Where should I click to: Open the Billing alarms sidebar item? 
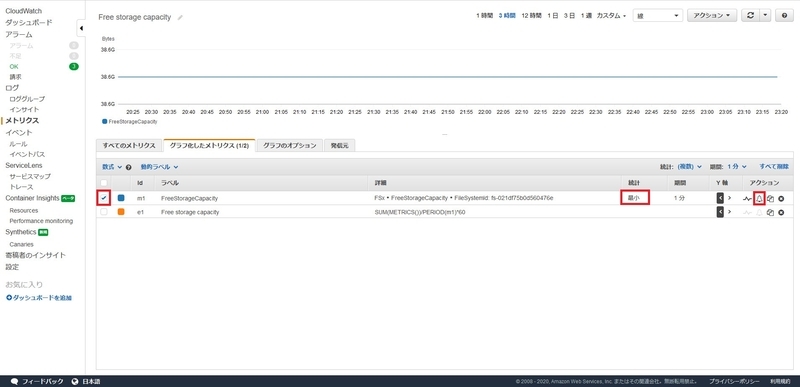(15, 77)
